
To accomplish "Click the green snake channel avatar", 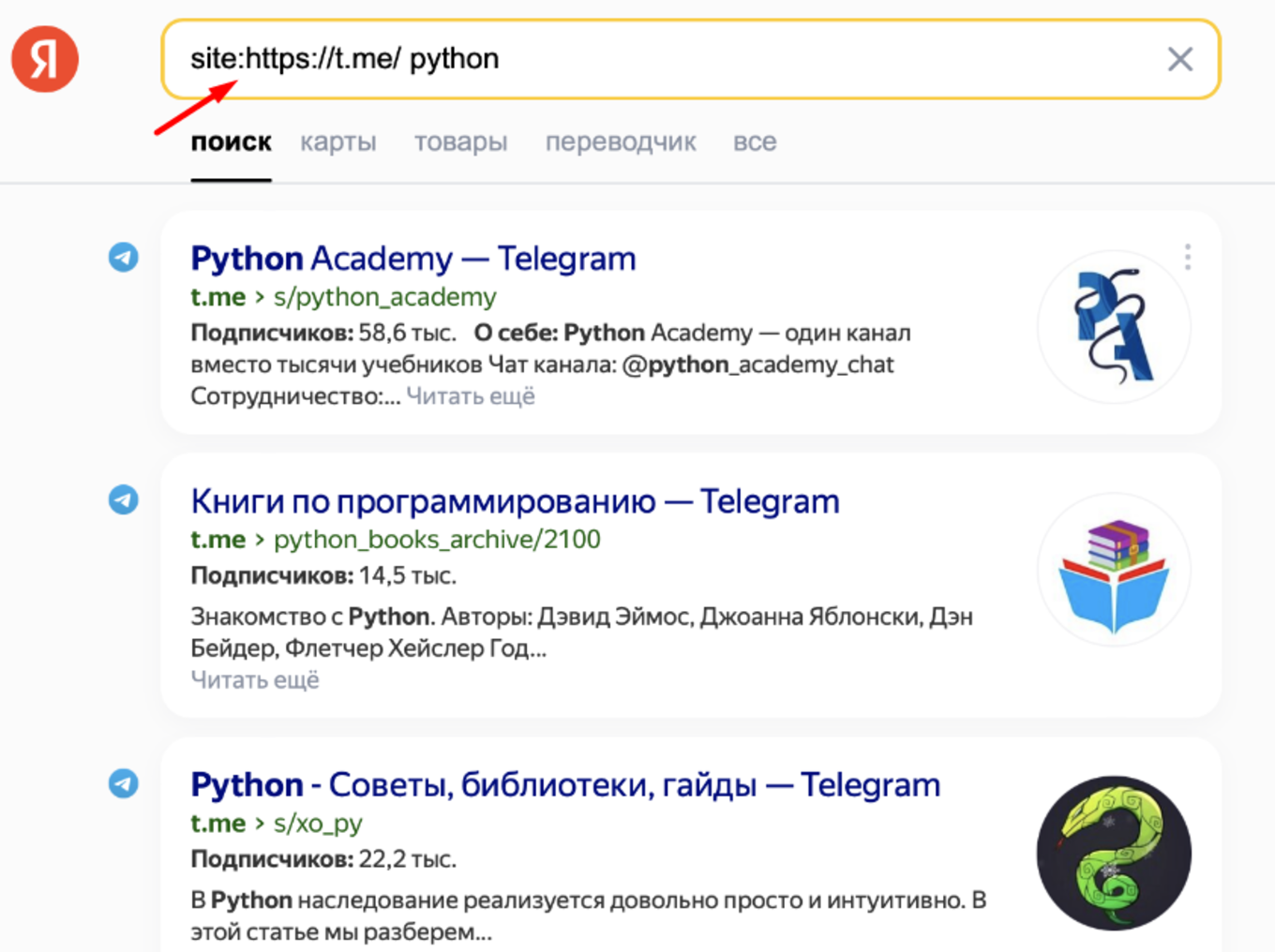I will click(x=1114, y=853).
